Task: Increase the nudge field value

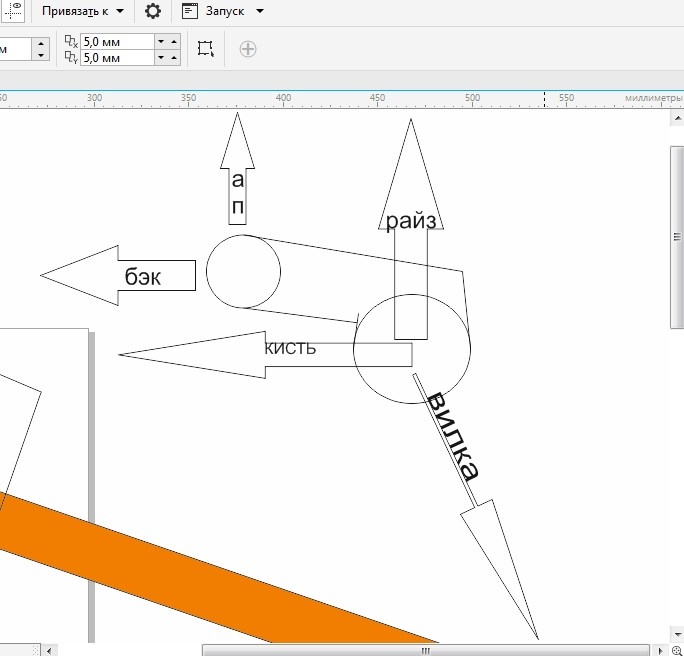Action: (41, 43)
